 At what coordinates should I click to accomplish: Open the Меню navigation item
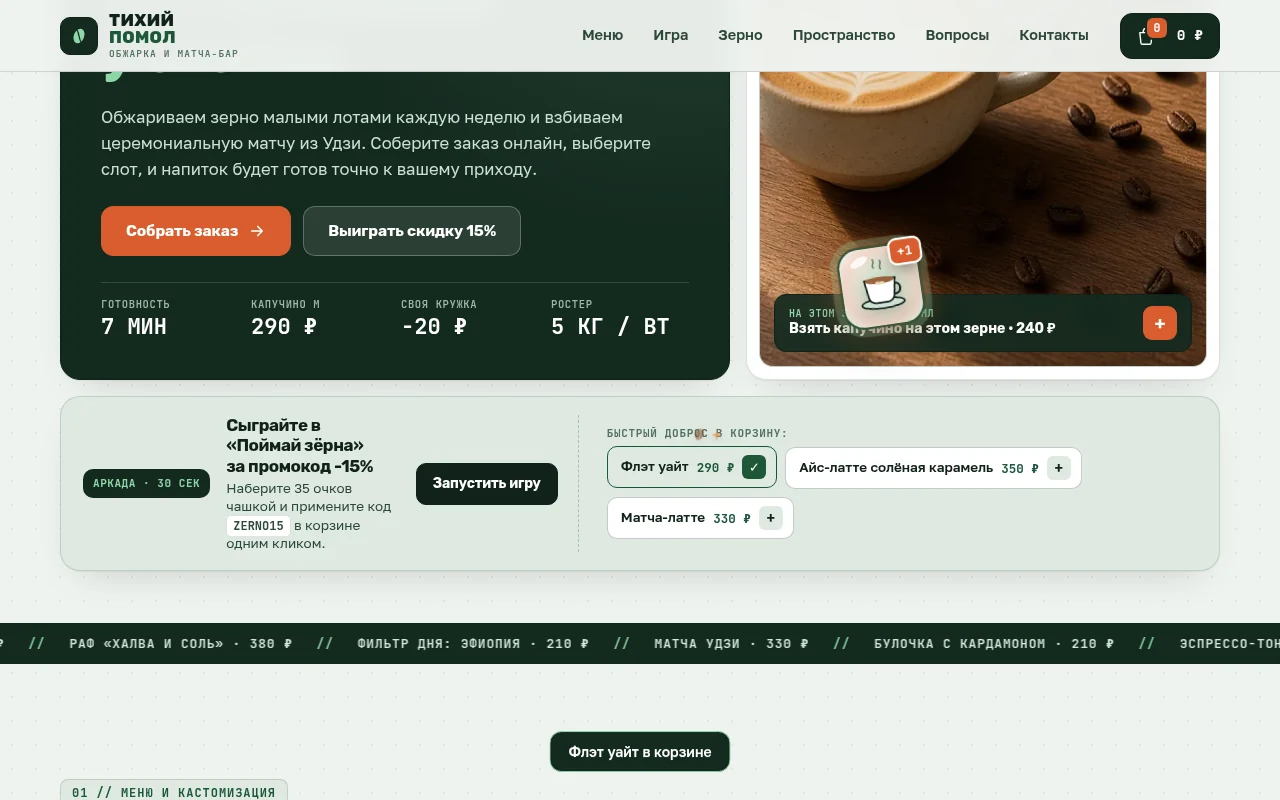(602, 35)
